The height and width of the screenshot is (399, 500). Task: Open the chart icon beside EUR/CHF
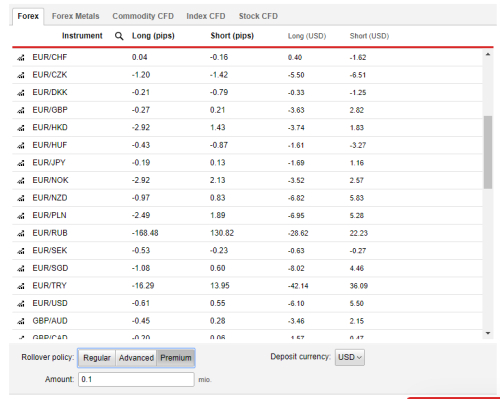point(21,58)
